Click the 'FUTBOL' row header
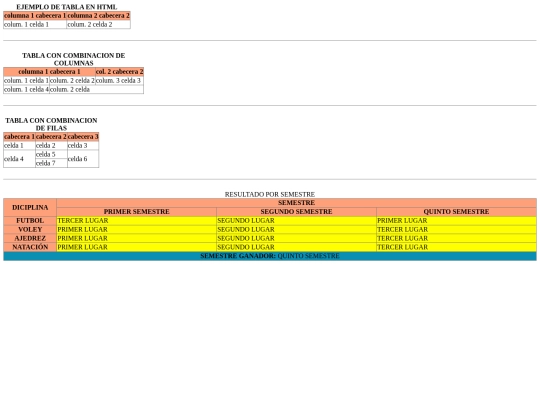The height and width of the screenshot is (405, 540). tap(30, 221)
